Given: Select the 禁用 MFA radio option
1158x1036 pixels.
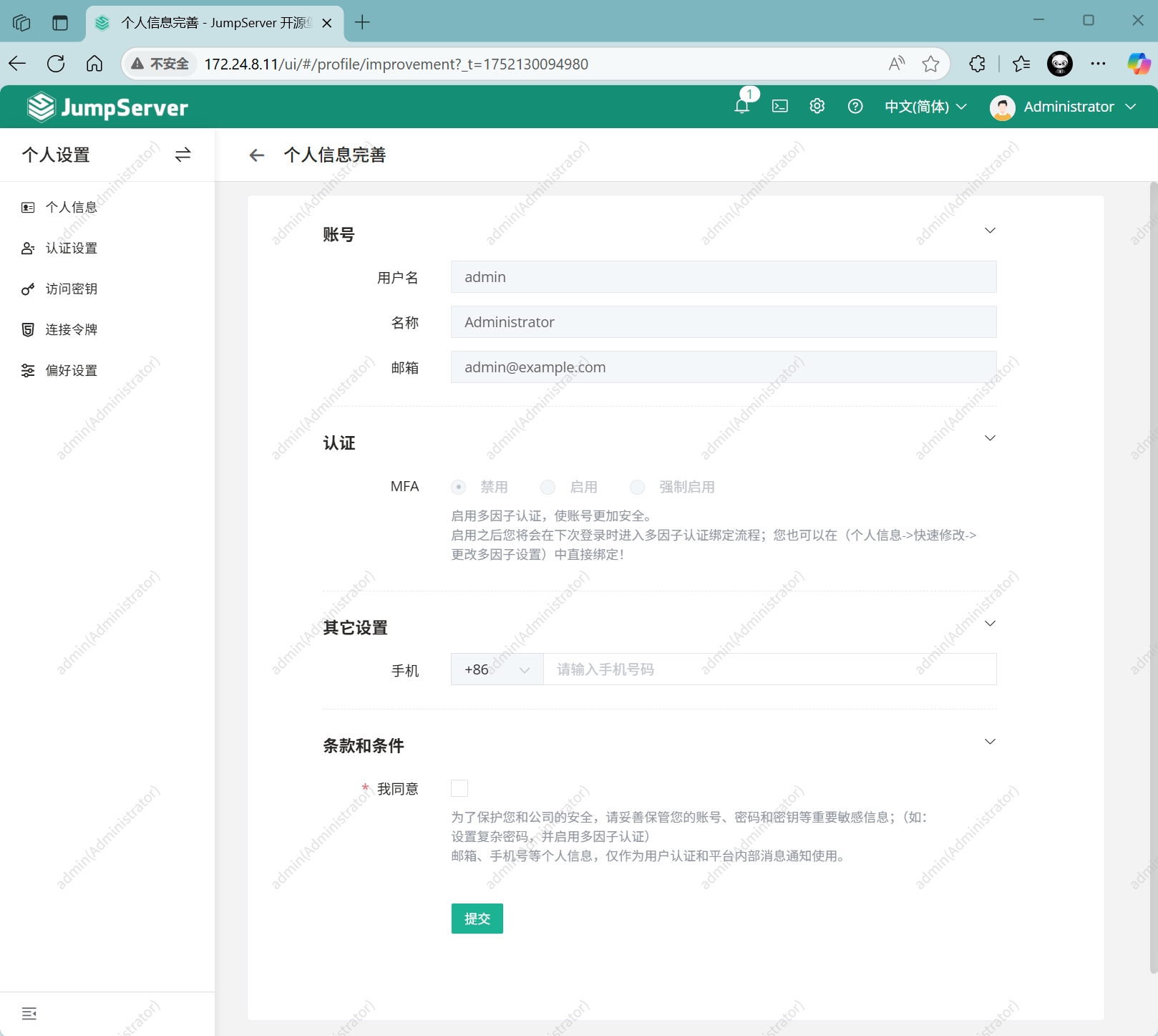Looking at the screenshot, I should point(459,488).
